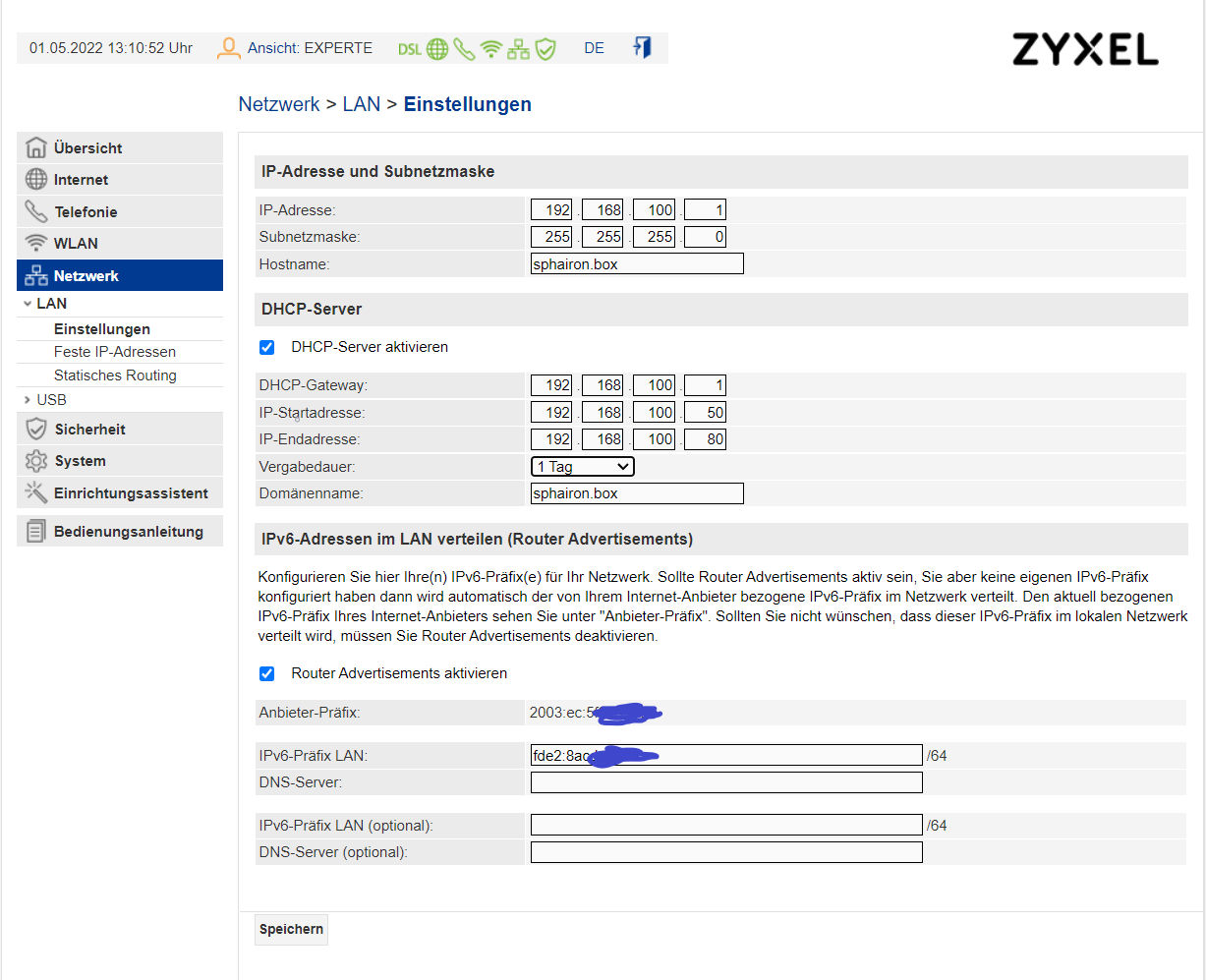Image resolution: width=1206 pixels, height=980 pixels.
Task: Select Feste IP-Adressen in sidebar
Action: (x=115, y=352)
